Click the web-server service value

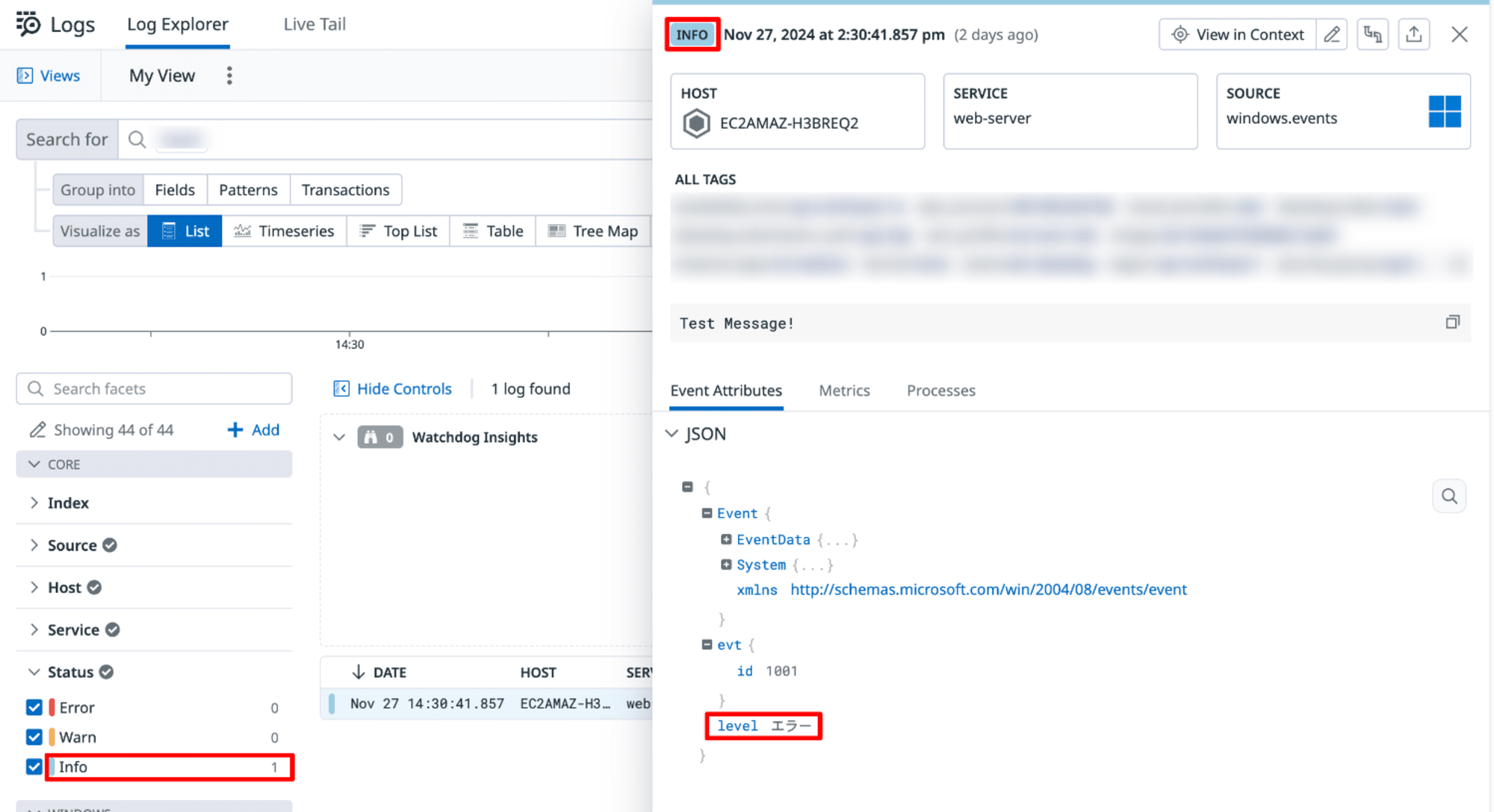(x=992, y=118)
